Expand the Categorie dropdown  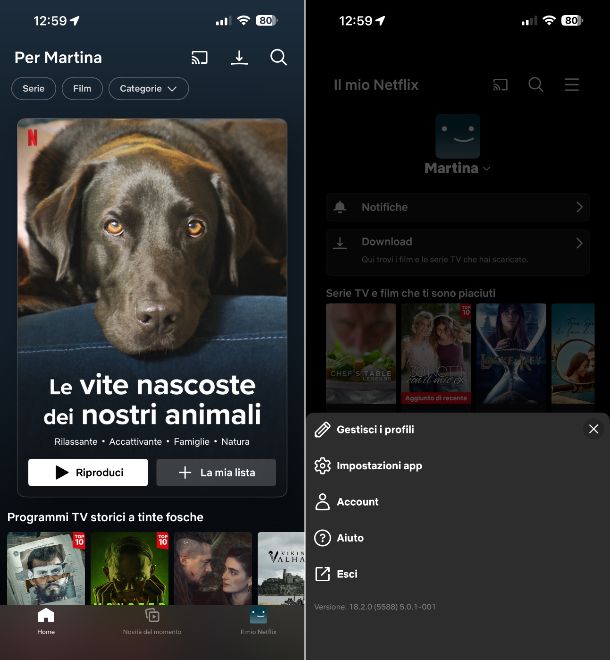[x=148, y=88]
